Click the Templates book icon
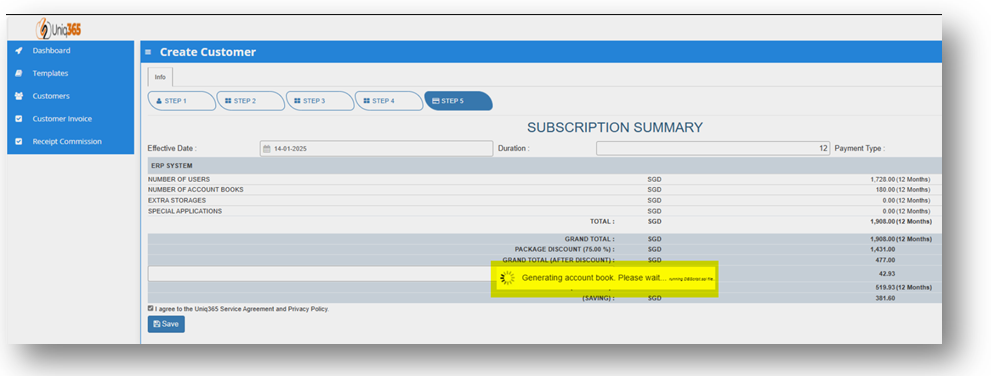The image size is (991, 376). (x=19, y=73)
